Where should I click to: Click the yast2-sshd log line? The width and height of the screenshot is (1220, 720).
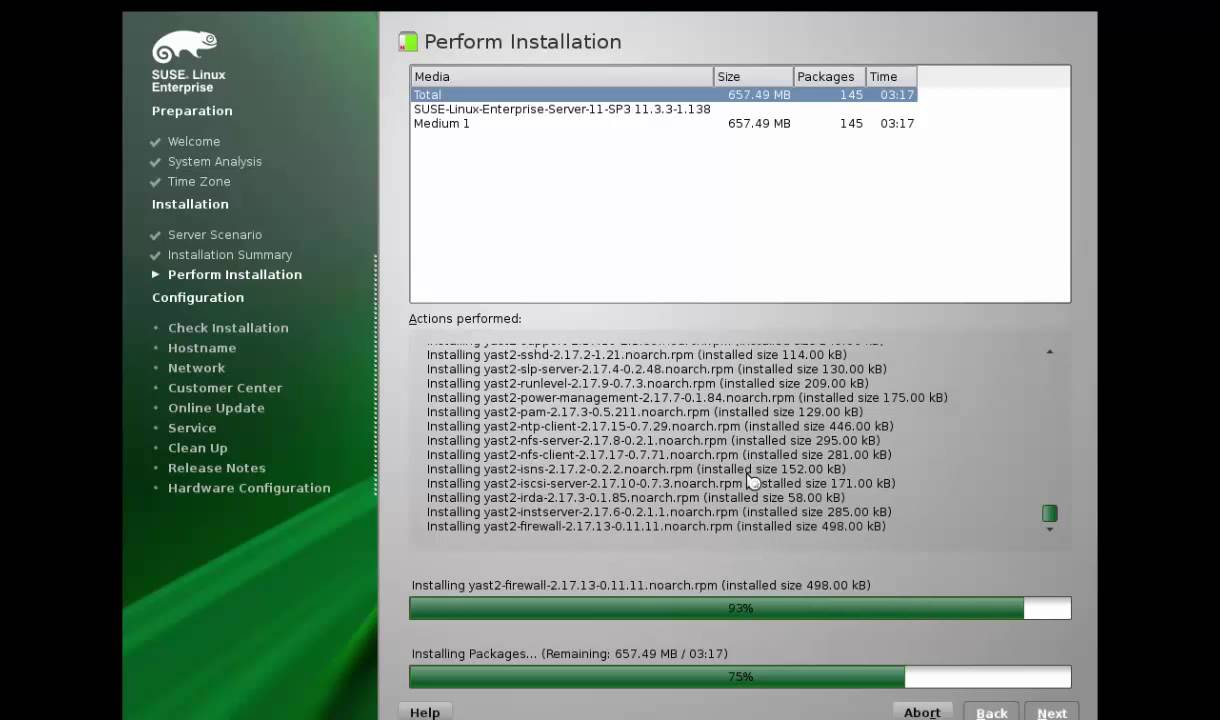[637, 355]
